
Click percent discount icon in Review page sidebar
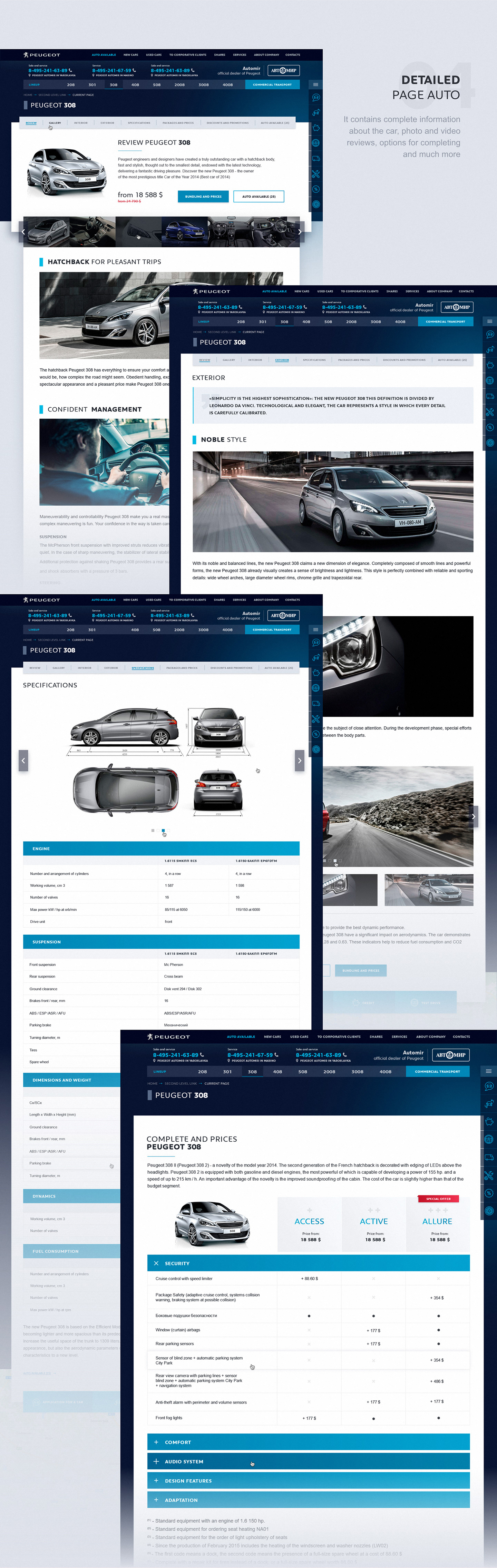pyautogui.click(x=316, y=189)
